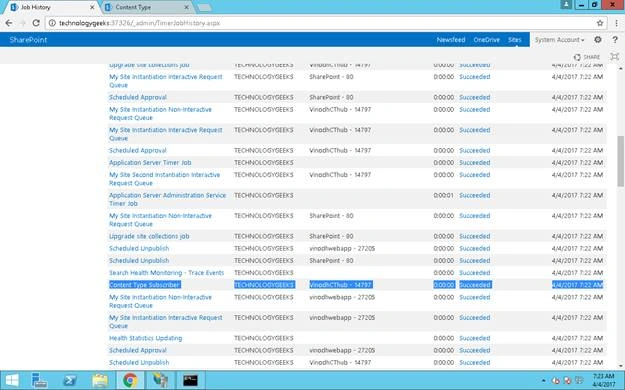Click the browser back arrow
Viewport: 625px width, 390px height.
9,23
